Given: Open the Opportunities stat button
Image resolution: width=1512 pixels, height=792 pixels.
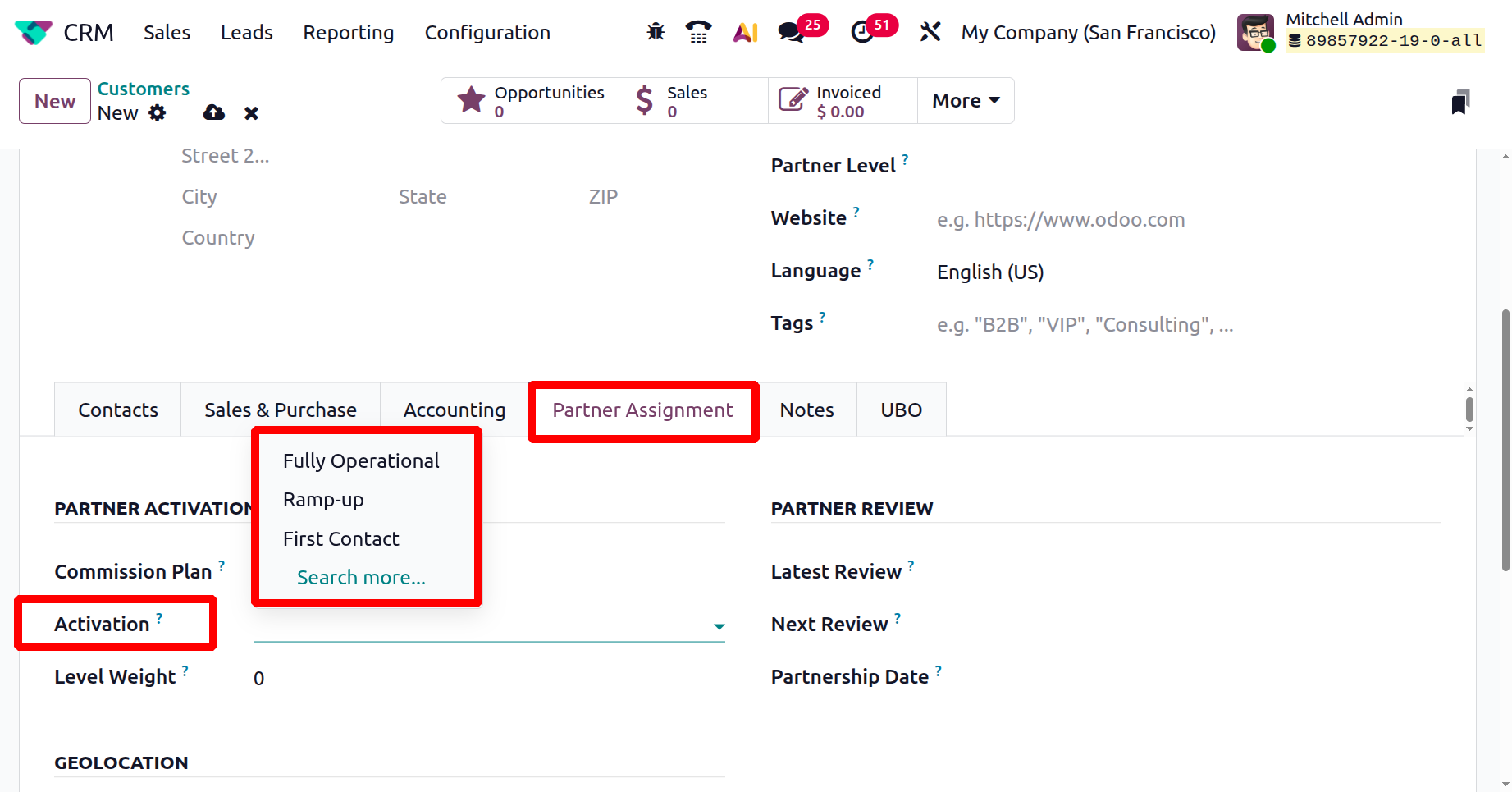Looking at the screenshot, I should click(x=530, y=101).
